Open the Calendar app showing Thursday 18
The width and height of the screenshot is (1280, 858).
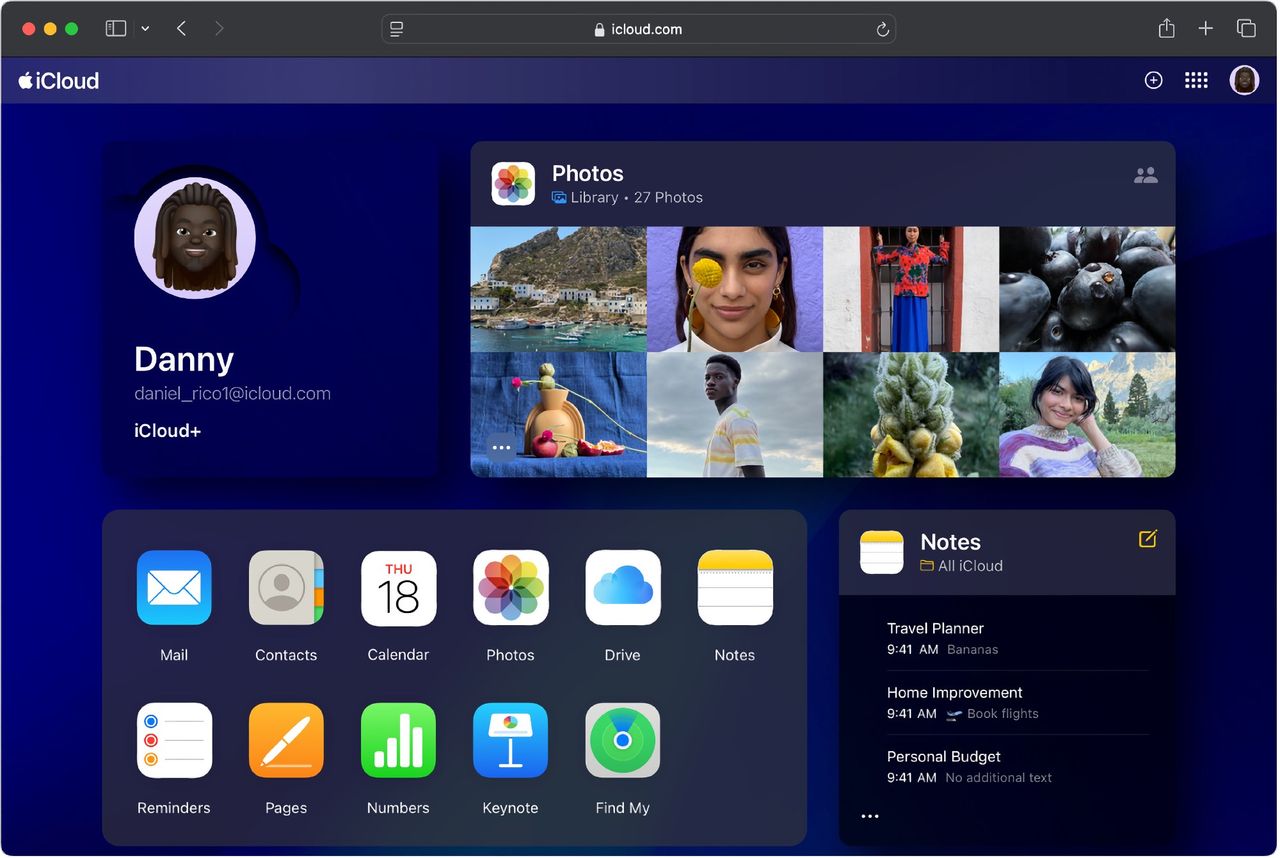point(397,588)
